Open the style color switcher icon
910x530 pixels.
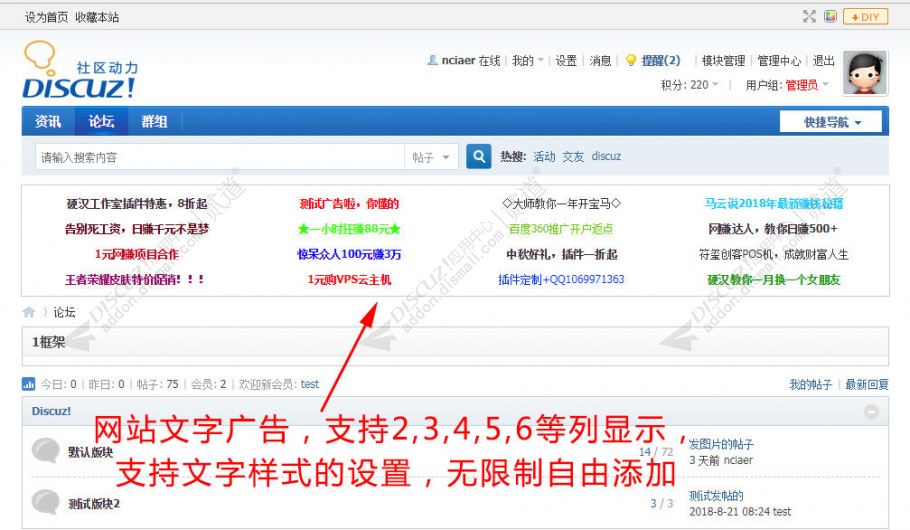(830, 17)
